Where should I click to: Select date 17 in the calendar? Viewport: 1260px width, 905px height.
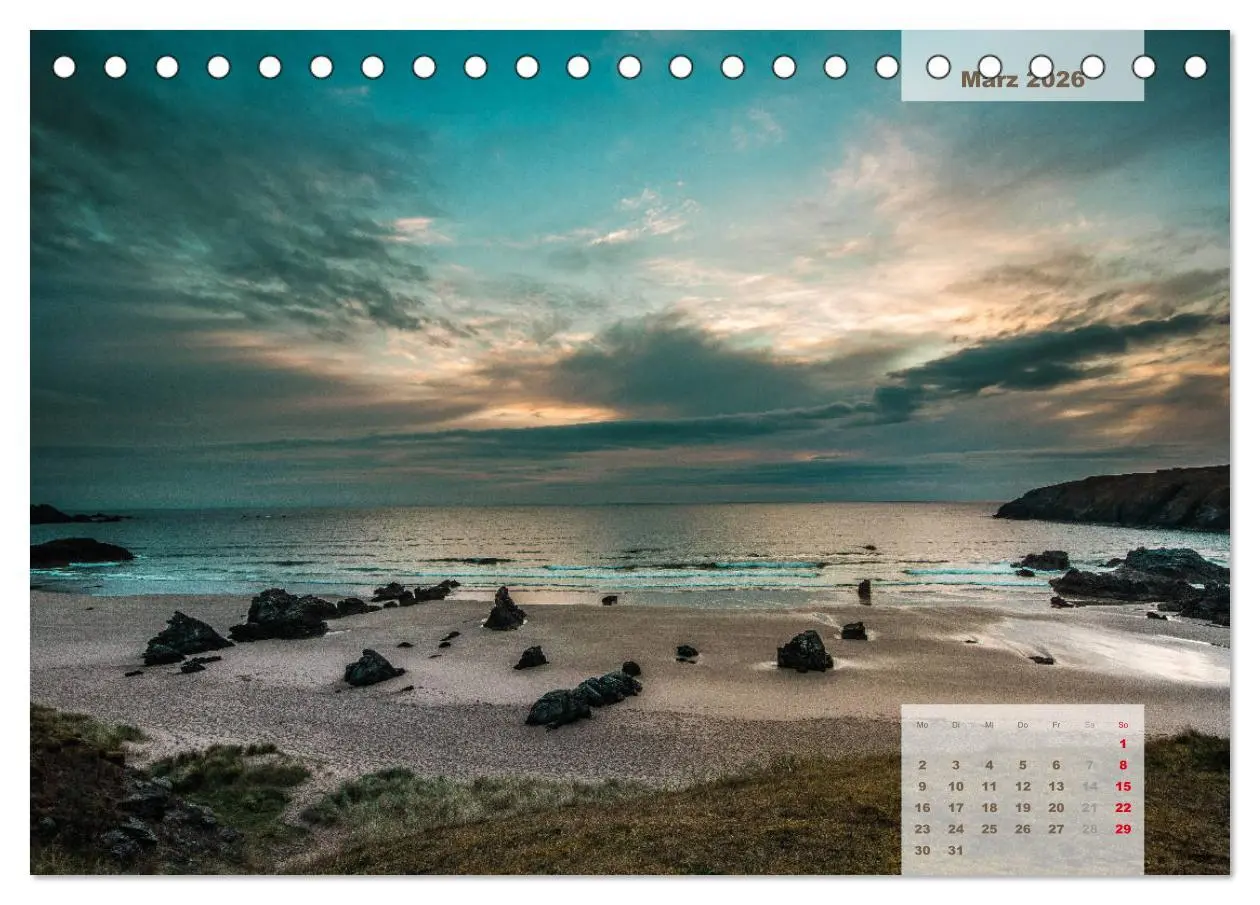(x=956, y=808)
